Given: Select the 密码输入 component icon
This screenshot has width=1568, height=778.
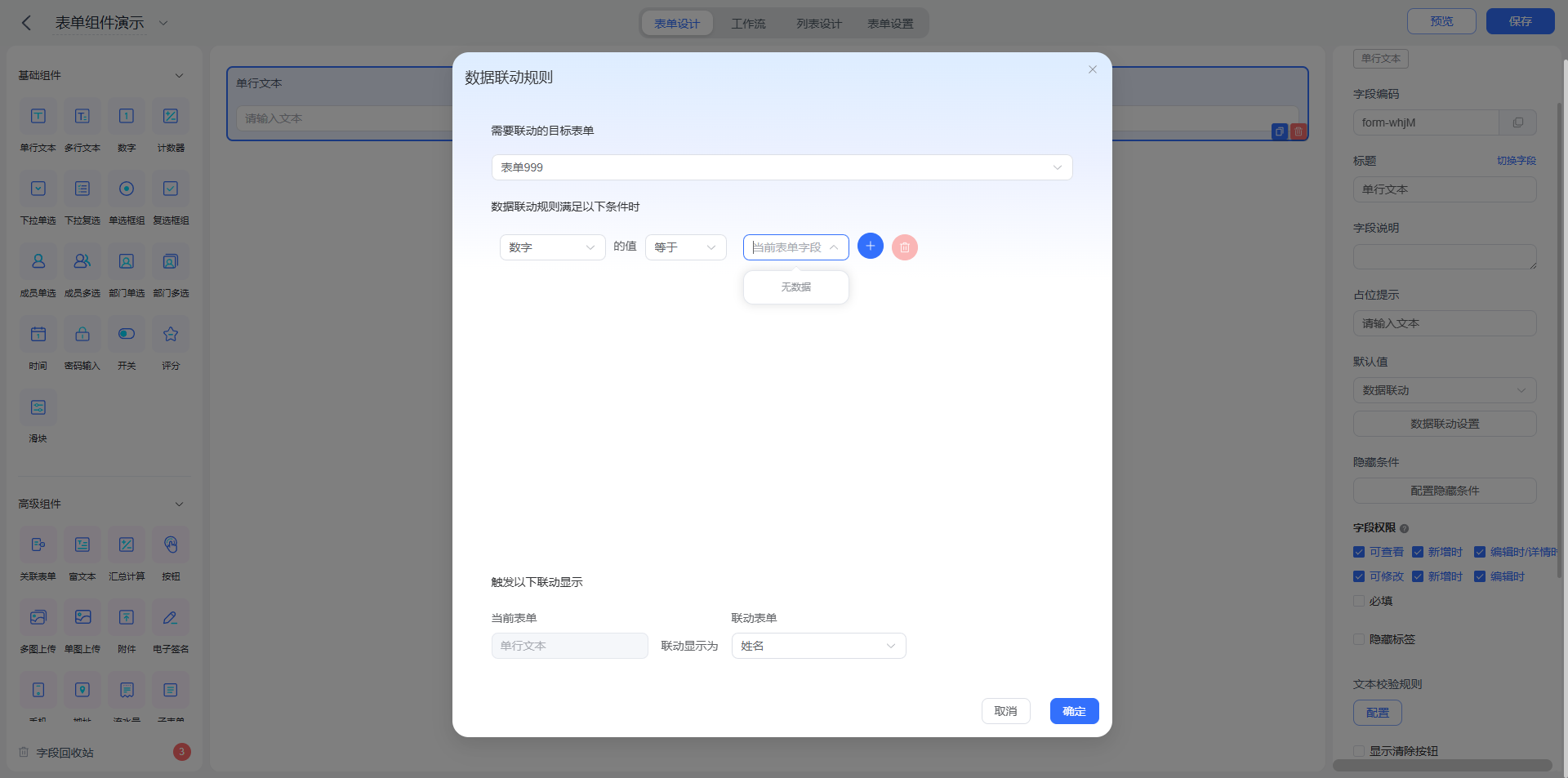Looking at the screenshot, I should (82, 334).
